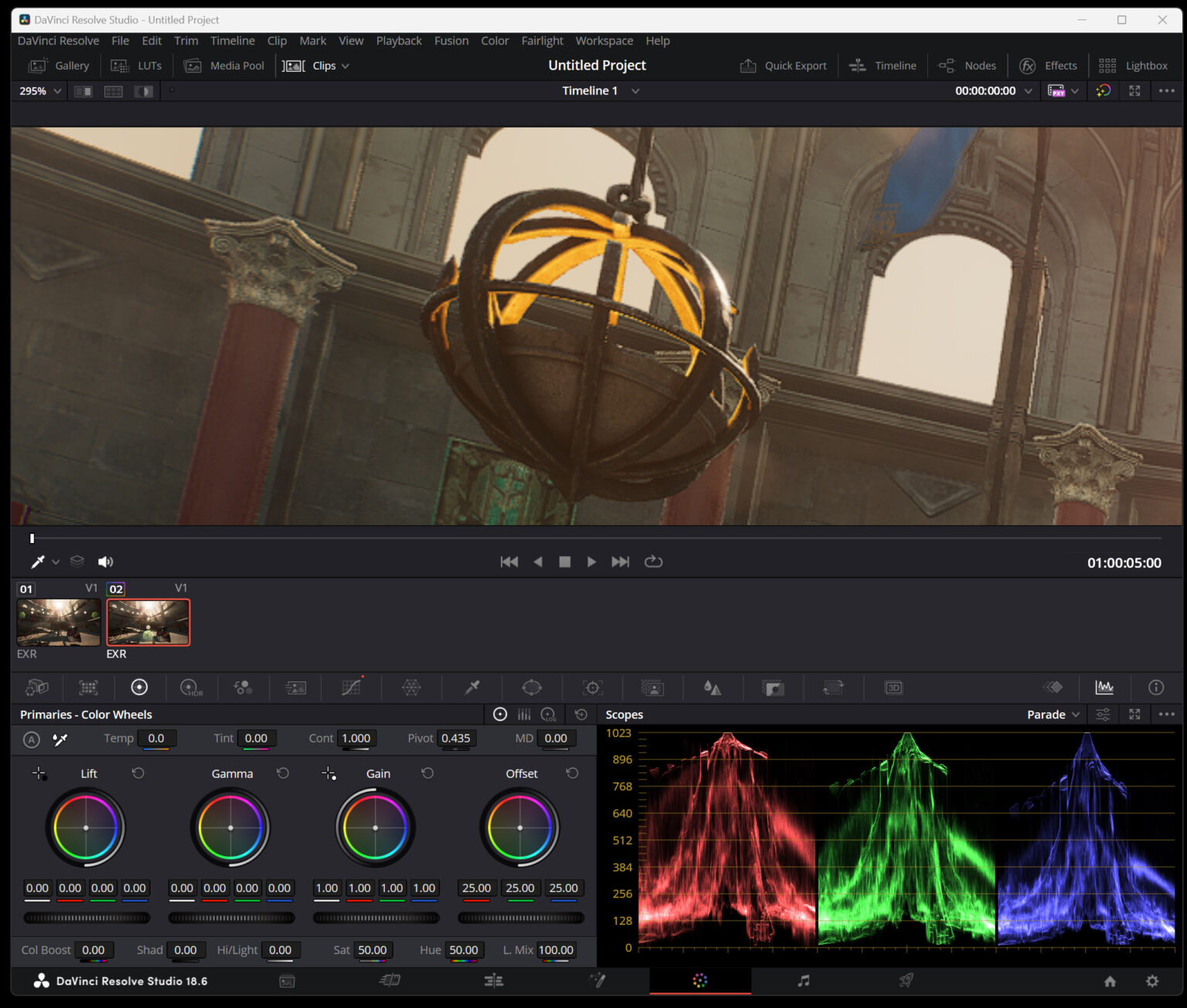This screenshot has width=1187, height=1008.
Task: Open the Effects panel
Action: coord(1048,66)
